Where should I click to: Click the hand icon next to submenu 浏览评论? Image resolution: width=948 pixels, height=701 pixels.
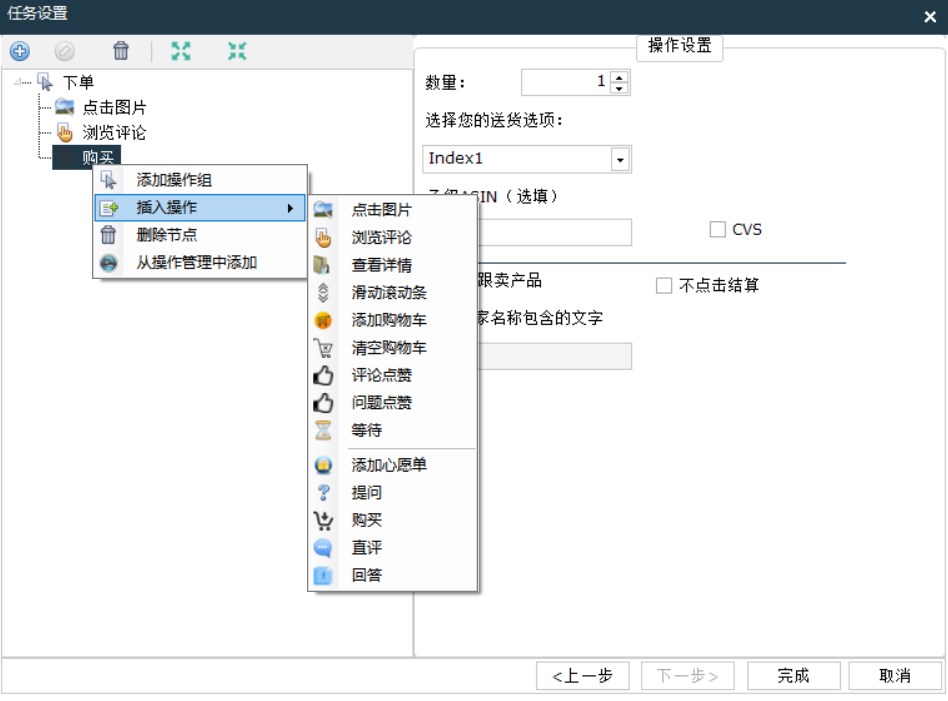tap(323, 238)
